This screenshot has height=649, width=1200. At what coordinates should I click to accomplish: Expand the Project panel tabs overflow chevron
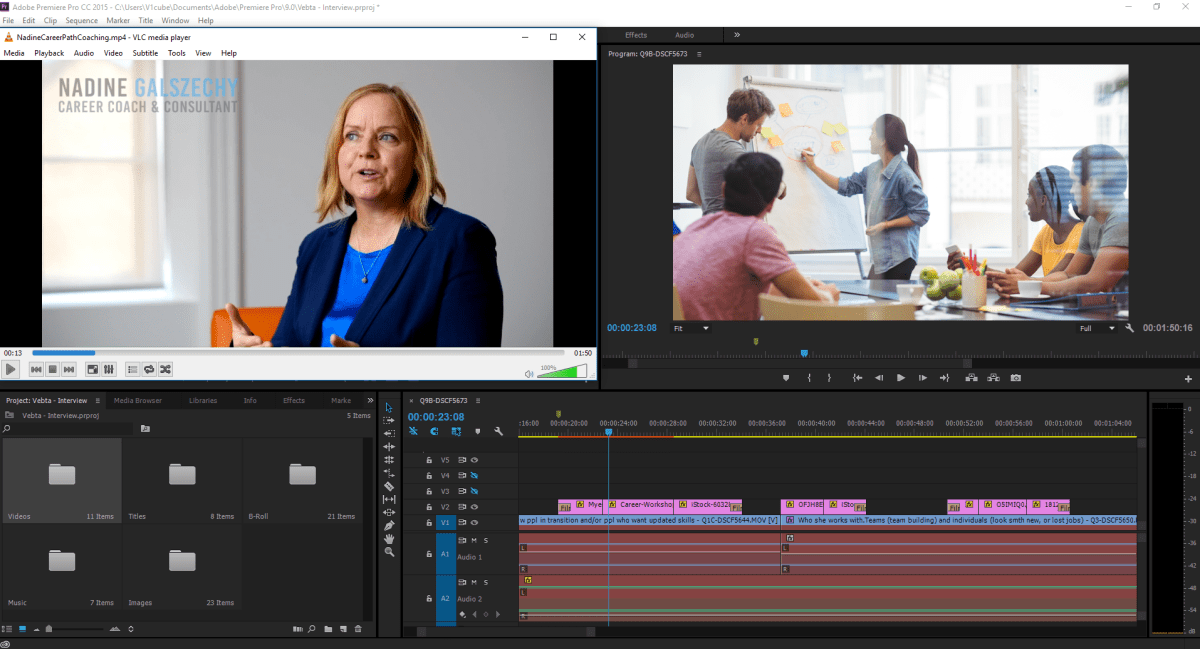click(370, 400)
